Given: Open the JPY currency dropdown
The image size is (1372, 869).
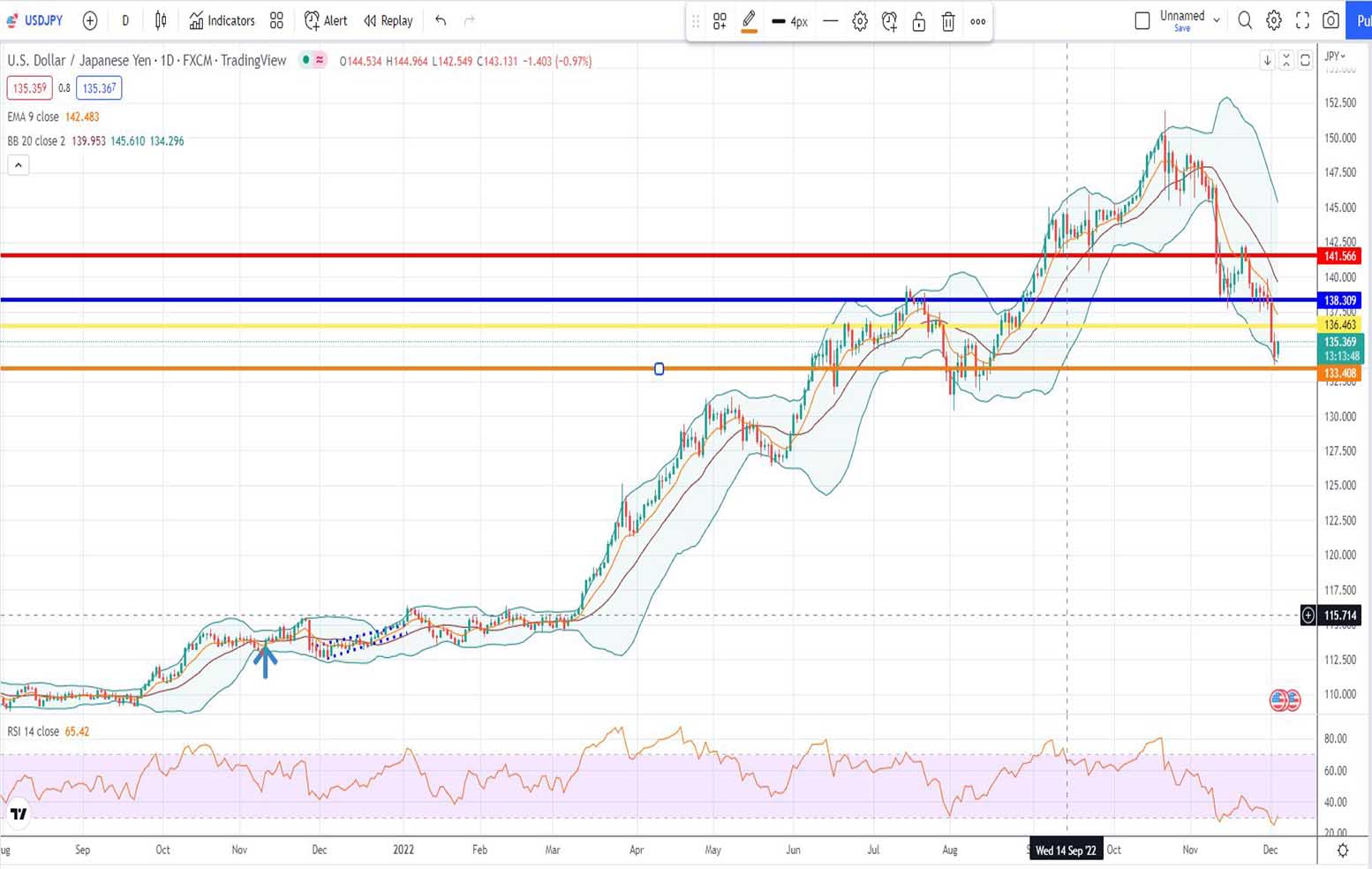Looking at the screenshot, I should [x=1335, y=57].
